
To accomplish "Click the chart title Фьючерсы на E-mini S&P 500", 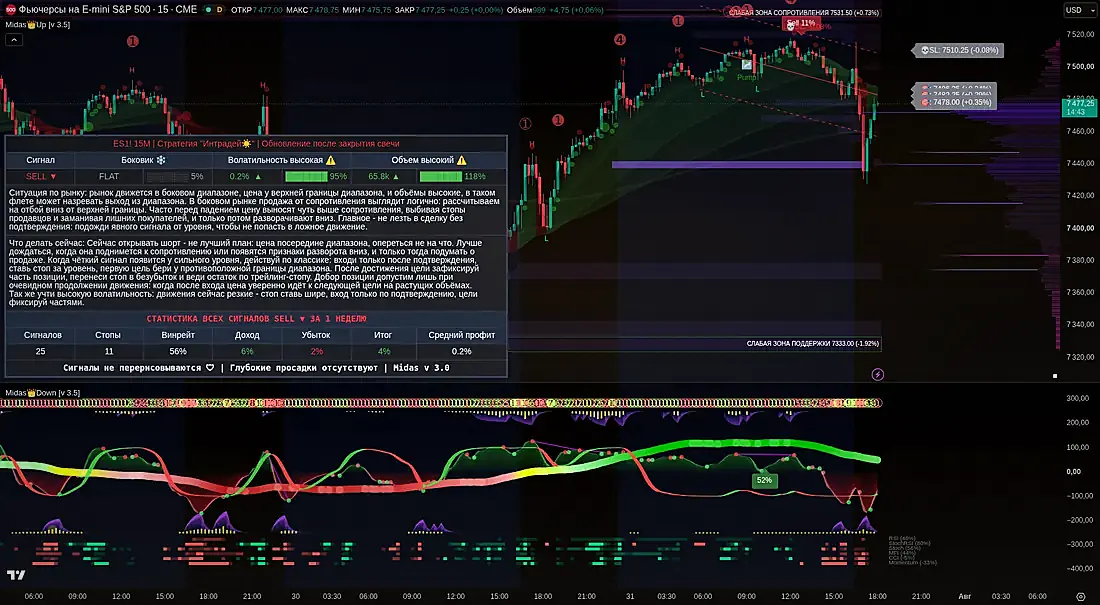I will coord(107,10).
